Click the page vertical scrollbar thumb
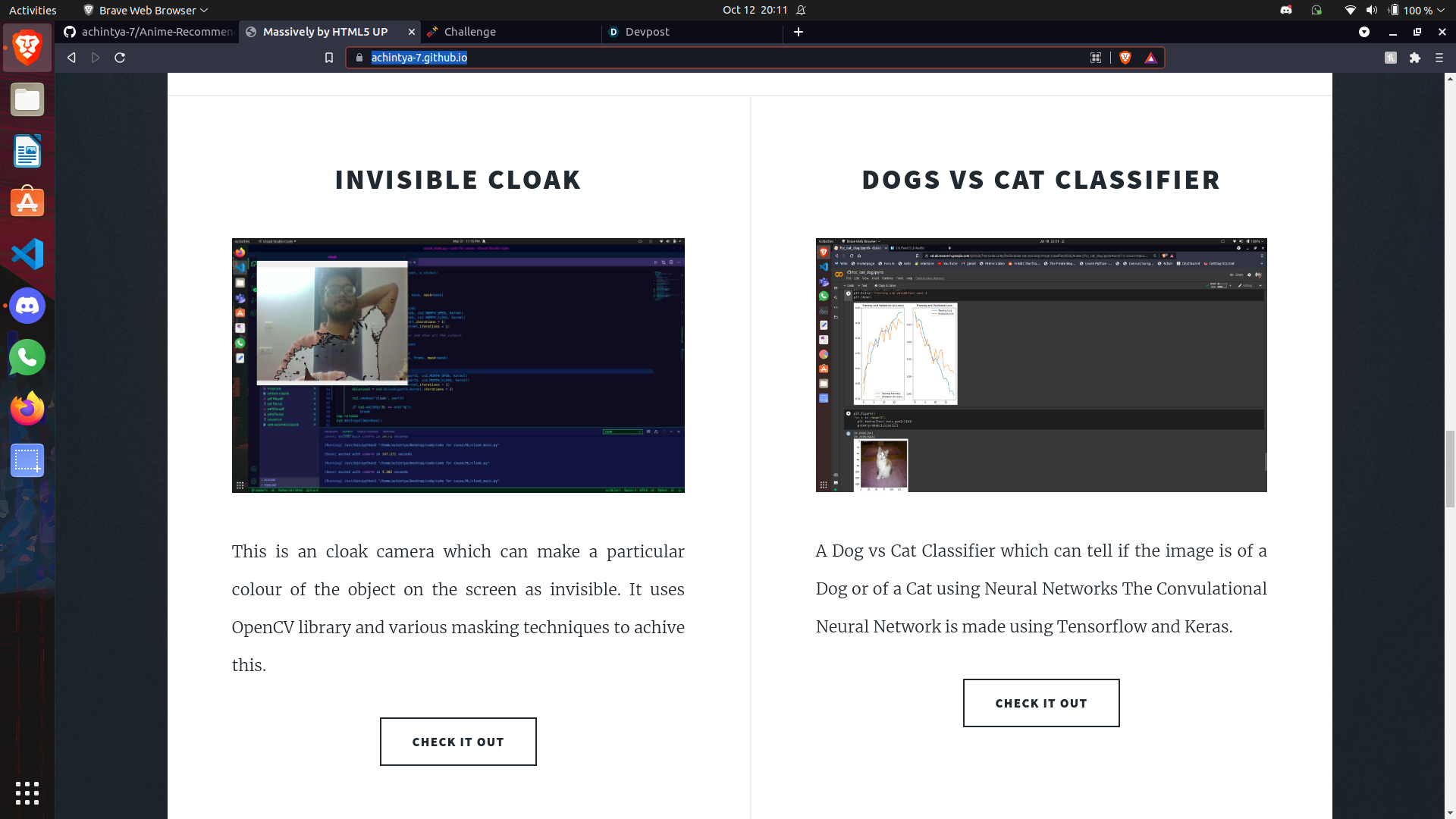Image resolution: width=1456 pixels, height=819 pixels. pos(1450,468)
